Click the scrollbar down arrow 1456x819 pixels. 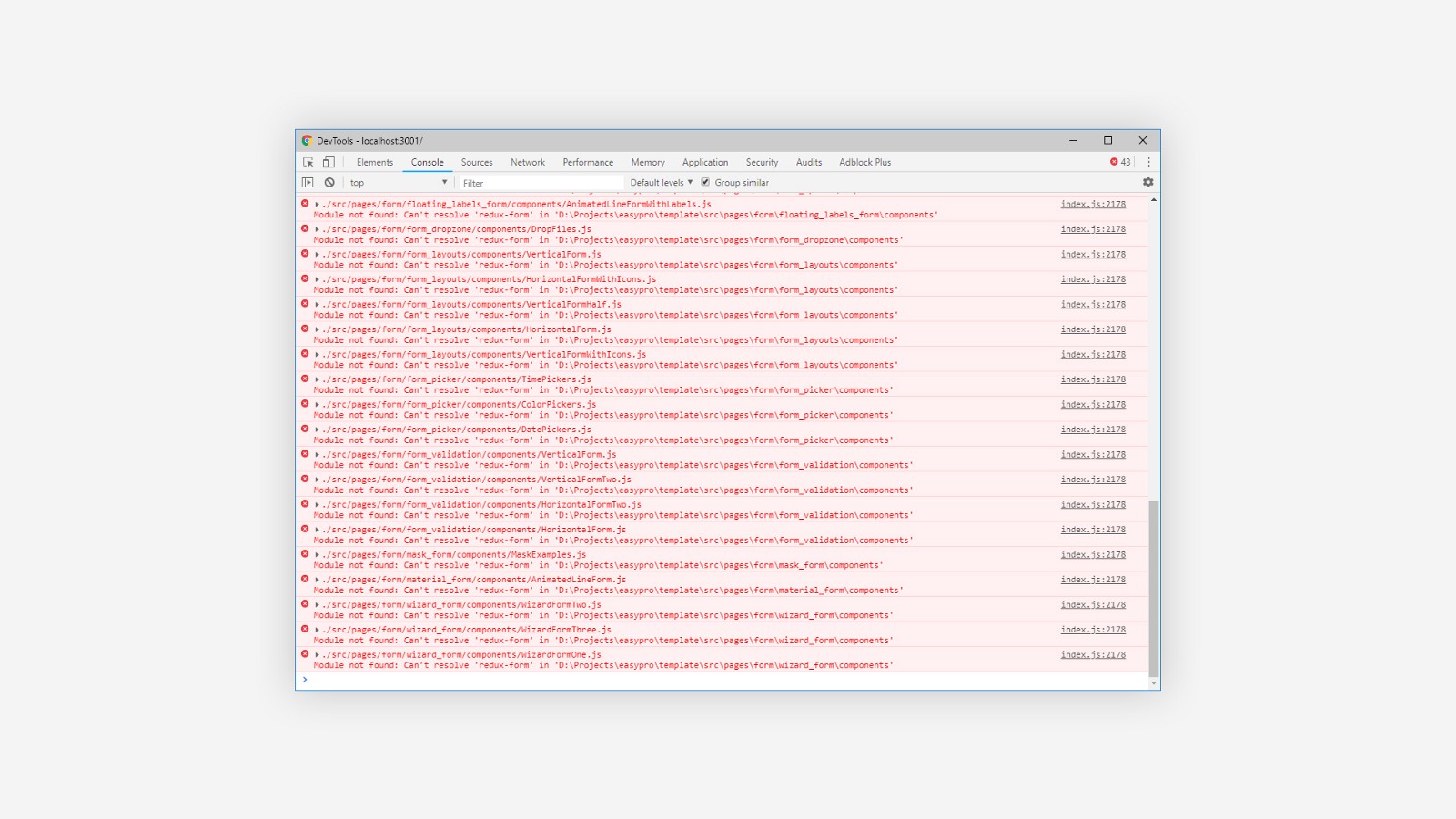pyautogui.click(x=1154, y=683)
